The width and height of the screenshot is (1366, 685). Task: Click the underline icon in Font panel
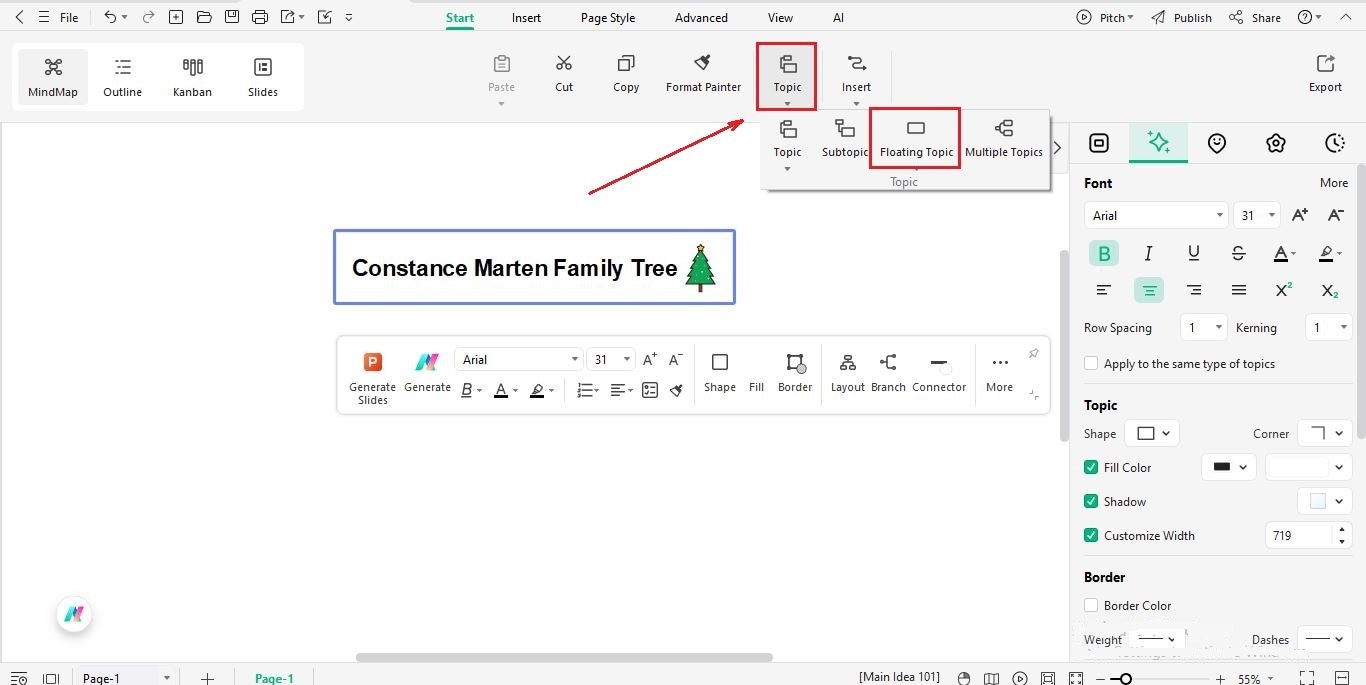pos(1193,253)
